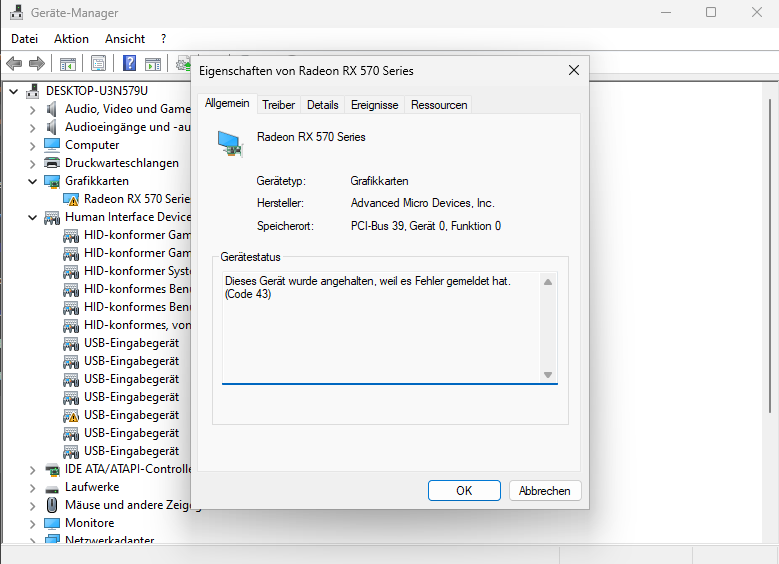Click the action pane toolbar icon
This screenshot has height=564, width=779.
tap(153, 64)
